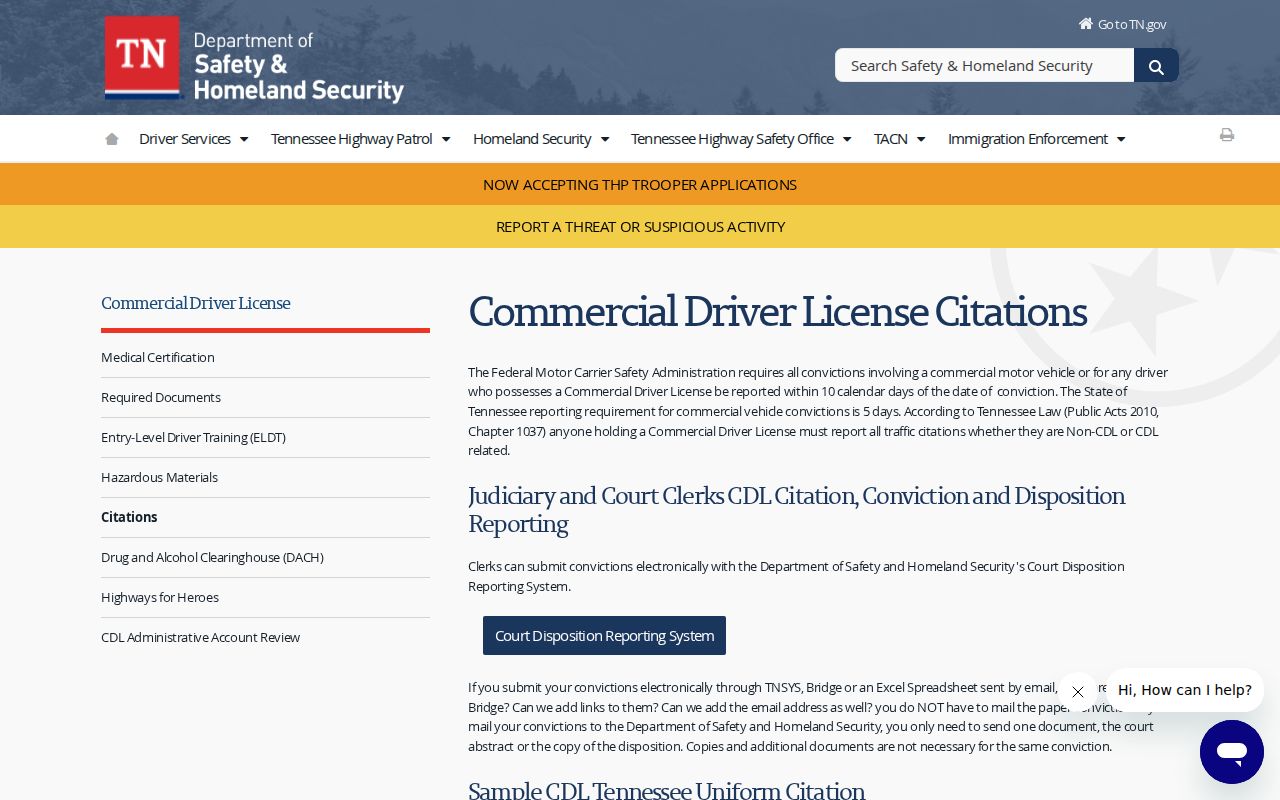The image size is (1280, 800).
Task: Expand the Tennessee Highway Patrol menu
Action: [x=361, y=139]
